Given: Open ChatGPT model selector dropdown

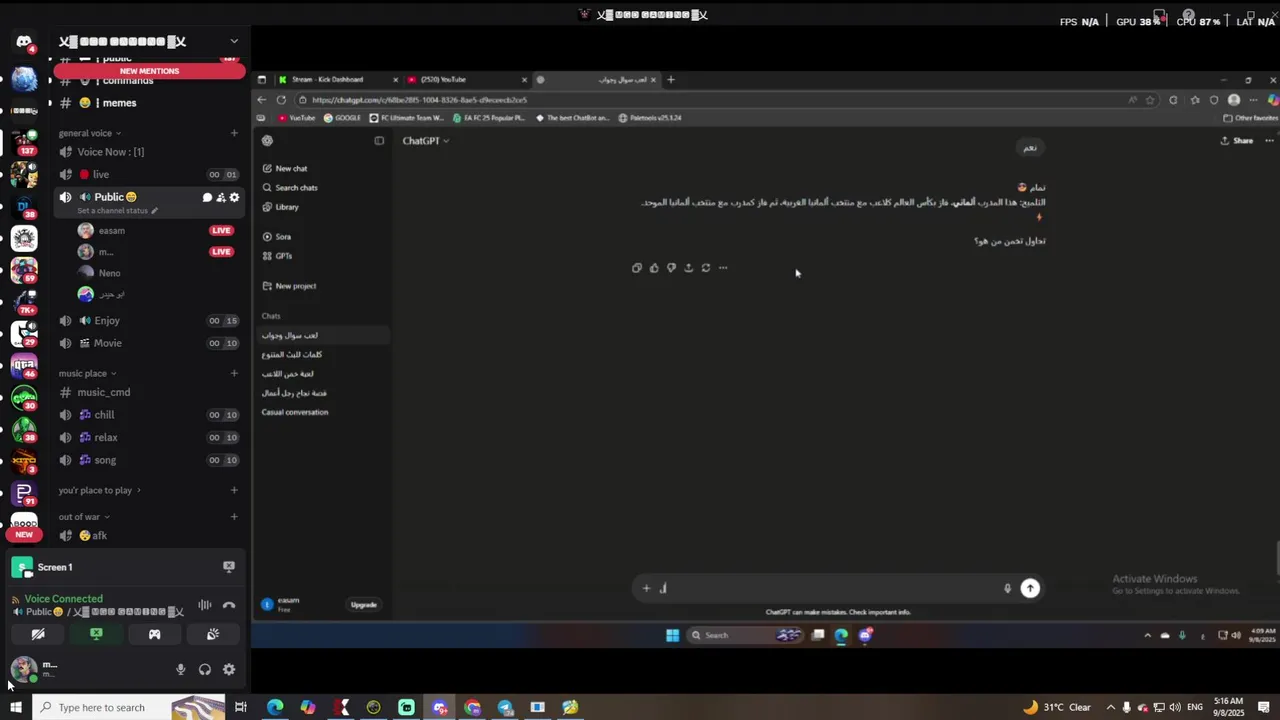Looking at the screenshot, I should point(425,141).
